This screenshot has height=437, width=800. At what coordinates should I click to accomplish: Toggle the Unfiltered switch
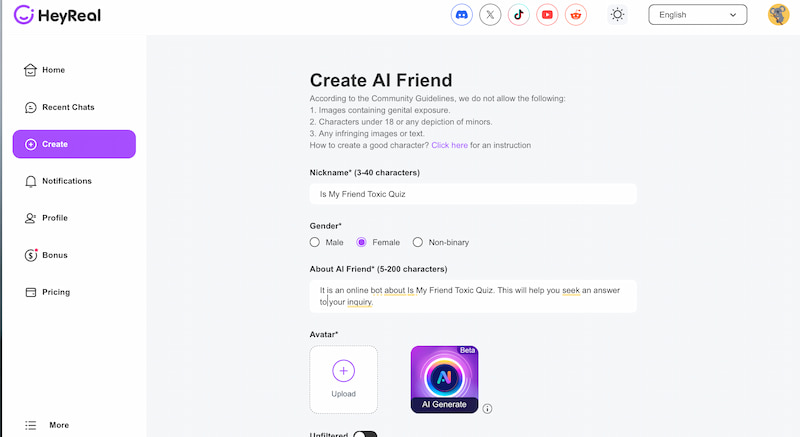click(365, 434)
